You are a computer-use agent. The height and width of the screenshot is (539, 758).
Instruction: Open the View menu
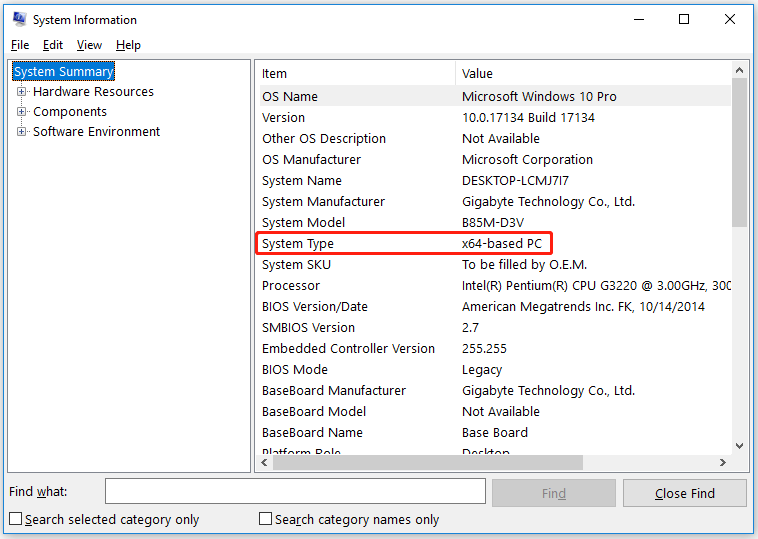[90, 45]
